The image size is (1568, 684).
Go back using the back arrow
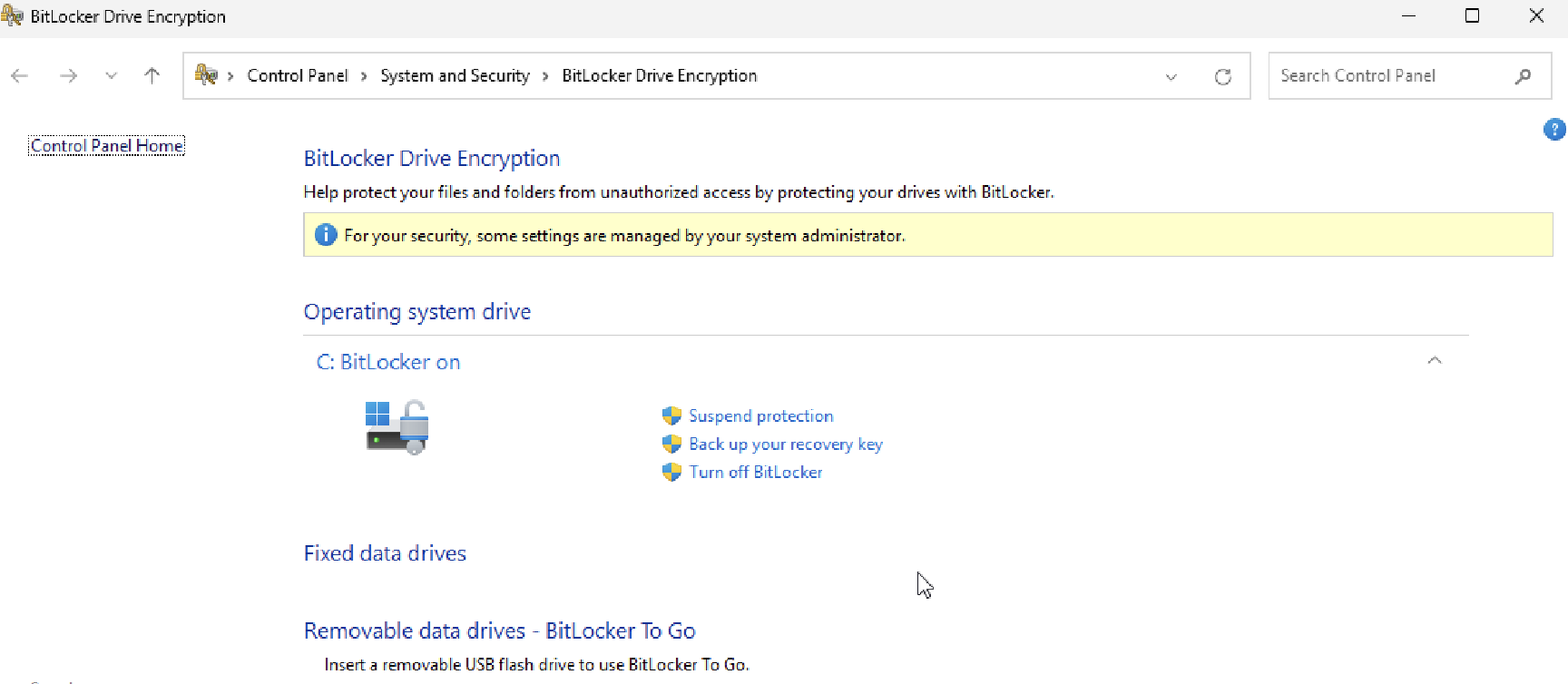click(x=19, y=76)
